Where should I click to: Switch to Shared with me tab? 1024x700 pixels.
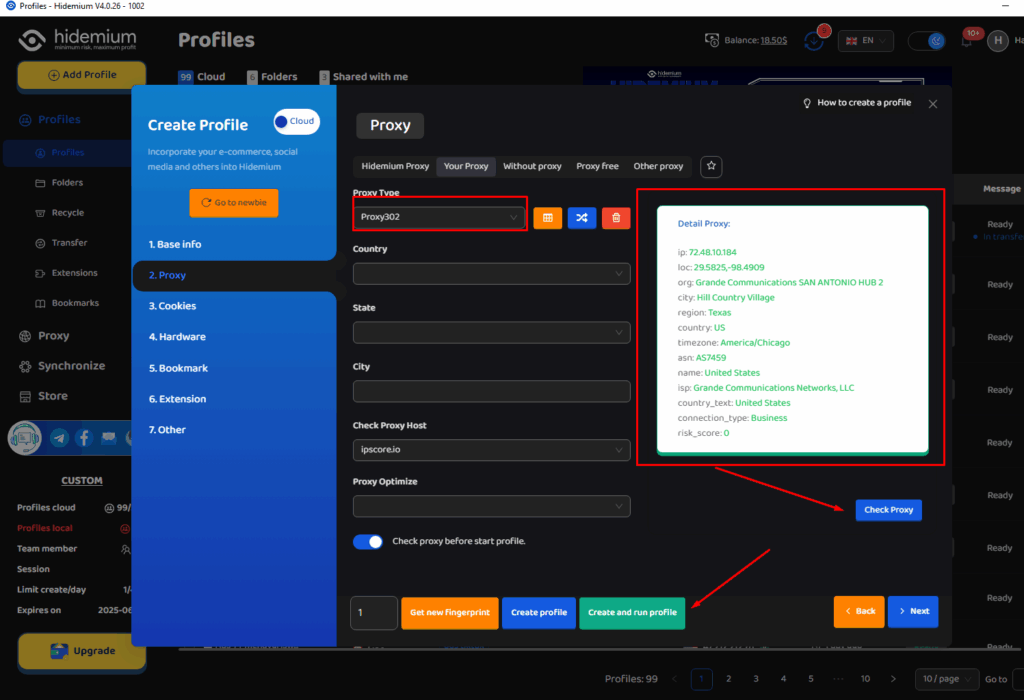tap(364, 77)
